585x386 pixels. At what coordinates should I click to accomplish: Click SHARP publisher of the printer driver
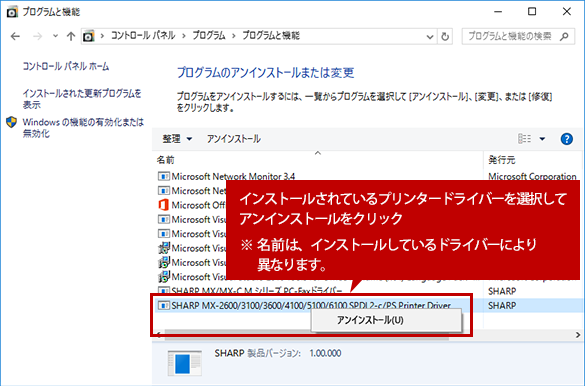(x=502, y=305)
